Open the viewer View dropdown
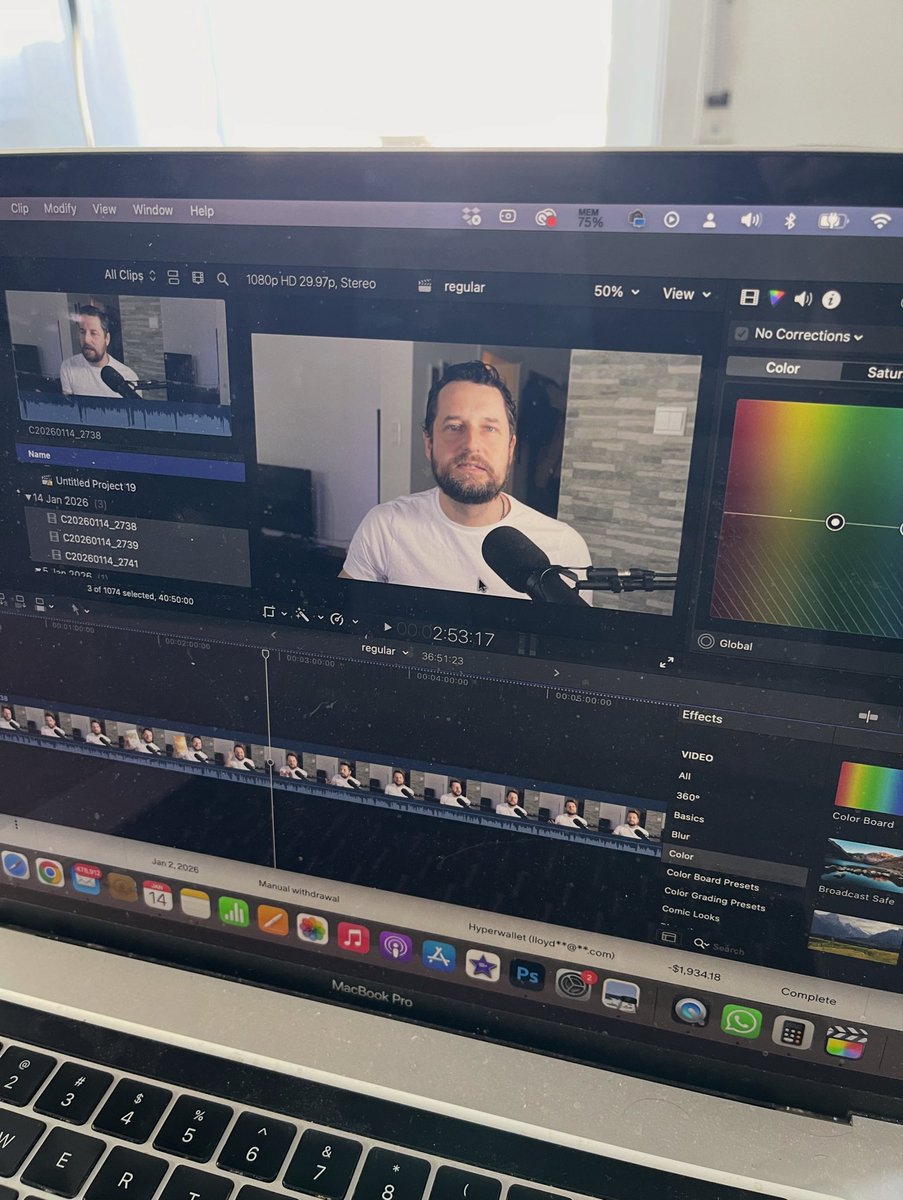 (x=687, y=293)
